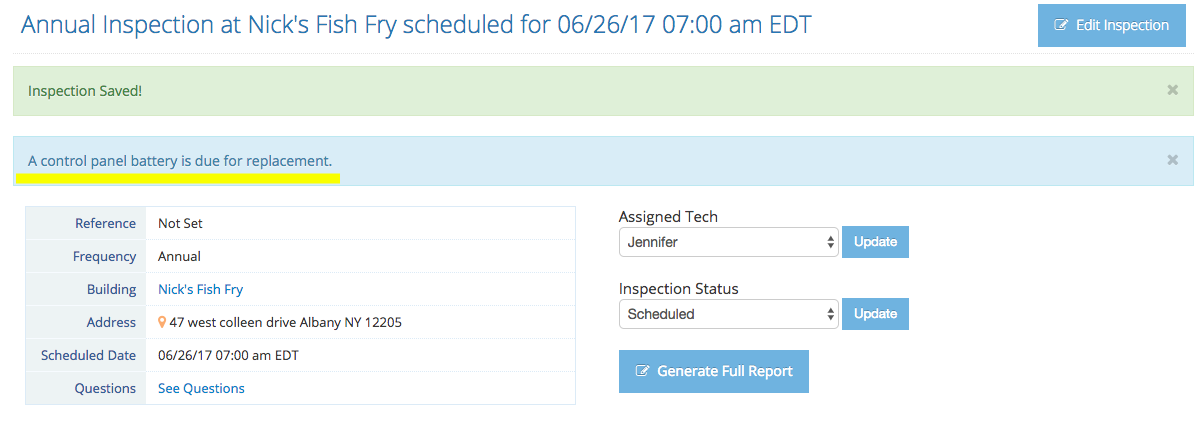Select the Annual Inspection page heading
Image resolution: width=1200 pixels, height=430 pixels.
click(416, 24)
